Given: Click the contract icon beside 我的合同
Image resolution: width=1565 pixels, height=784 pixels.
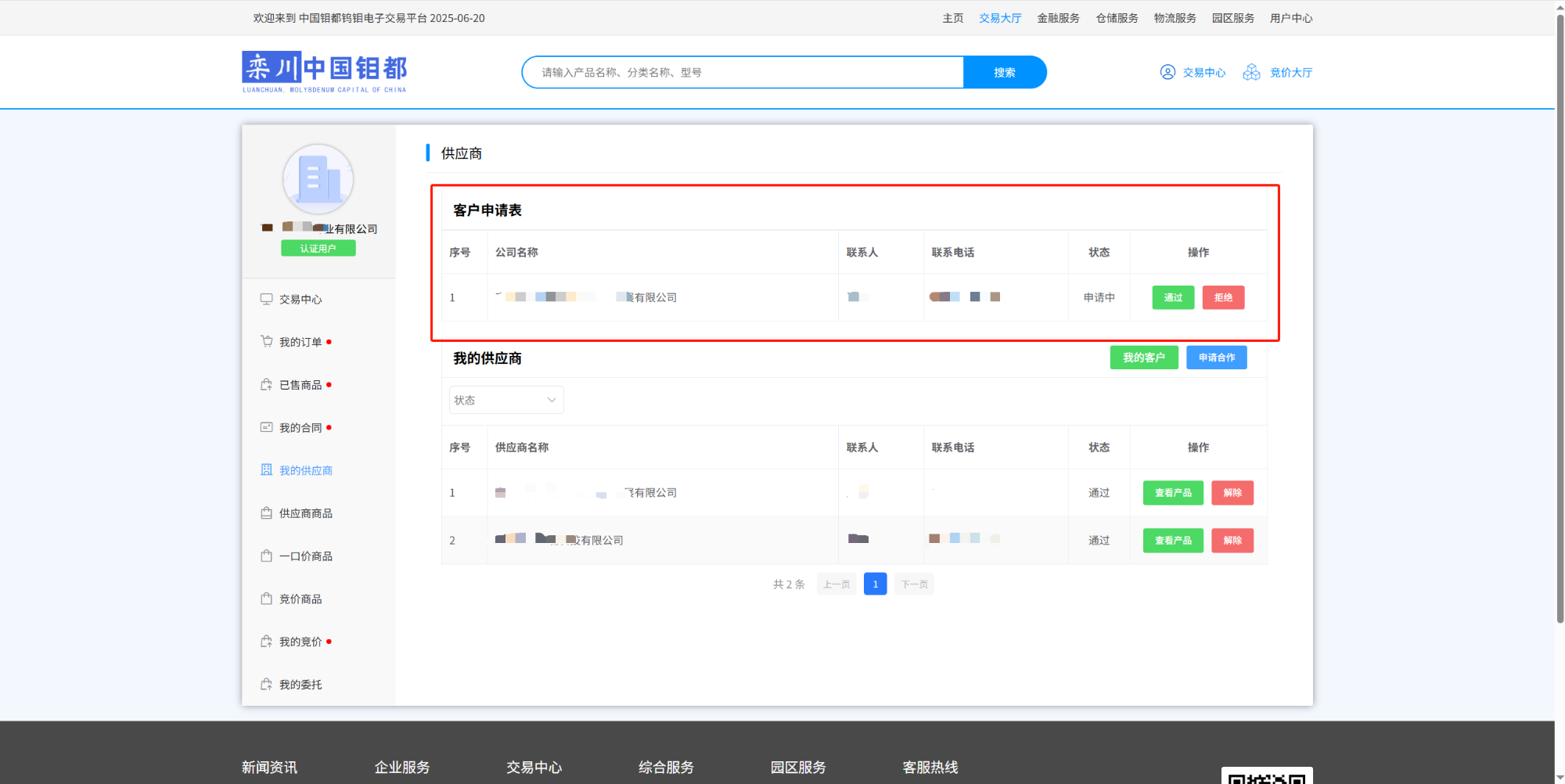Looking at the screenshot, I should tap(266, 427).
